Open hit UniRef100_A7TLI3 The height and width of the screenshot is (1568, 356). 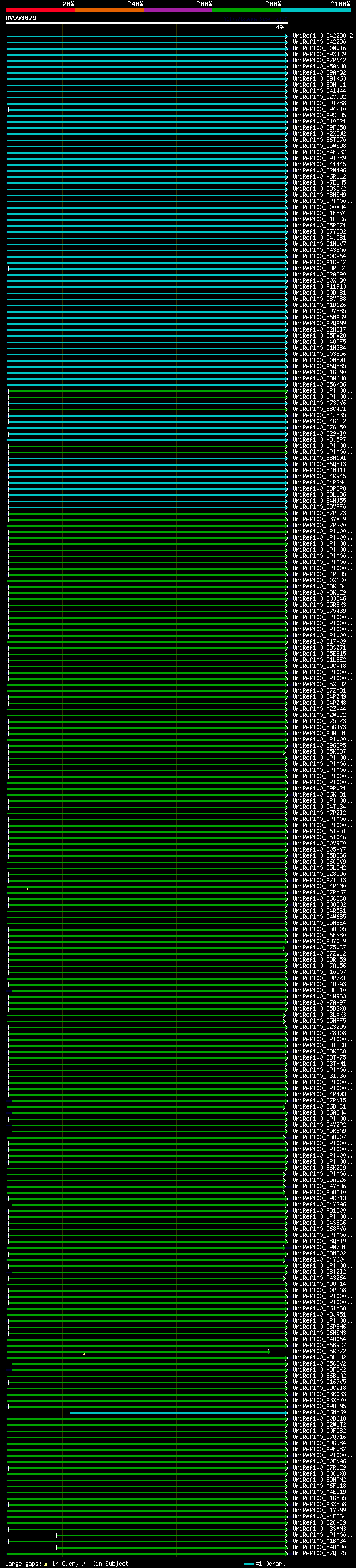click(319, 880)
